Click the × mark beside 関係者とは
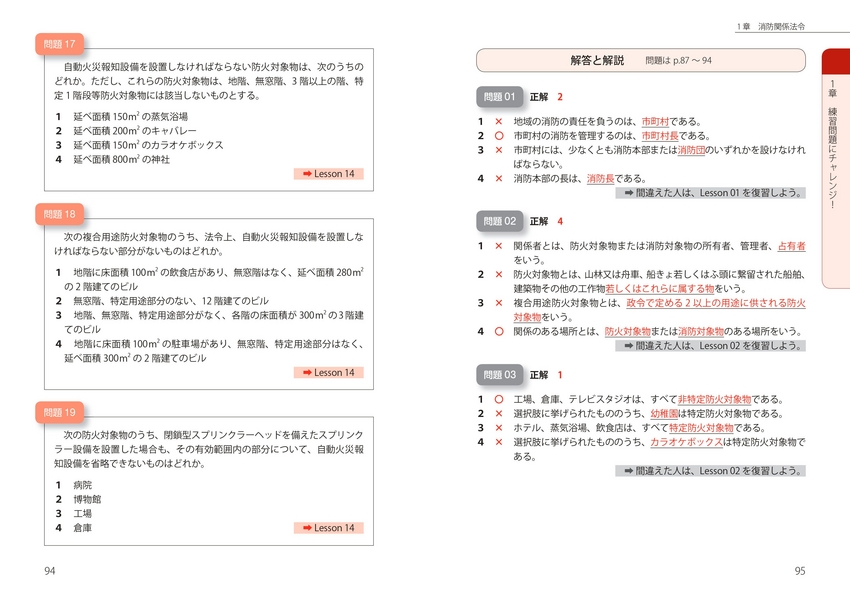This screenshot has height=602, width=850. (499, 246)
